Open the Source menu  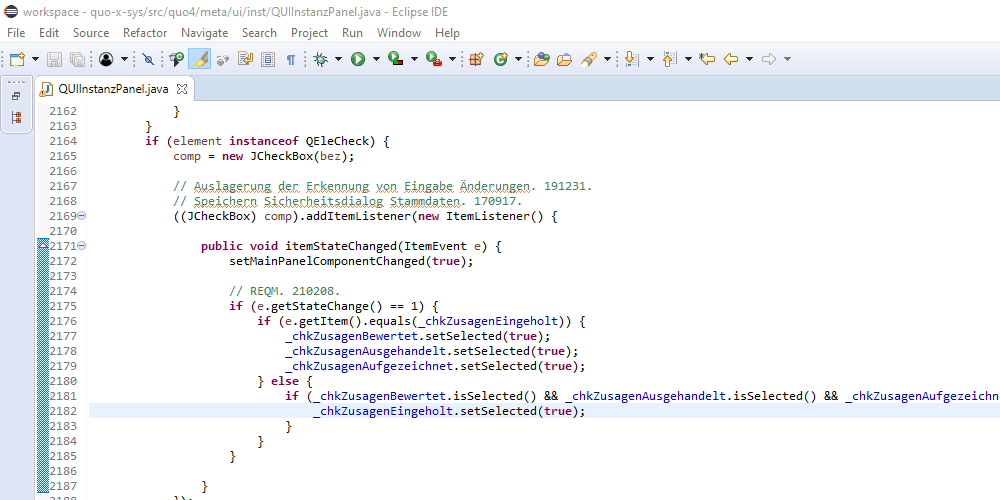(91, 33)
